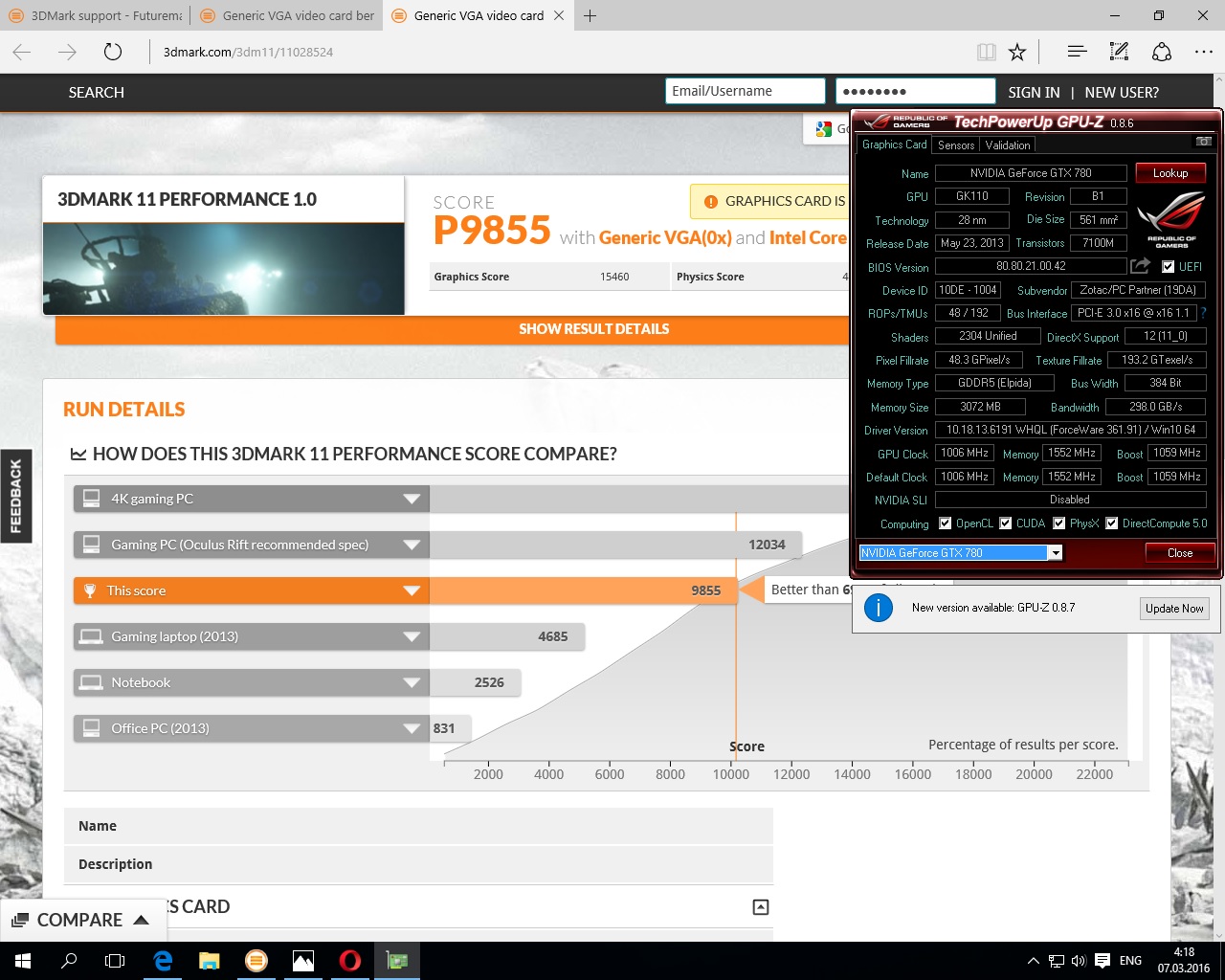The width and height of the screenshot is (1225, 980).
Task: Click the SIGN IN link
Action: 1034,93
